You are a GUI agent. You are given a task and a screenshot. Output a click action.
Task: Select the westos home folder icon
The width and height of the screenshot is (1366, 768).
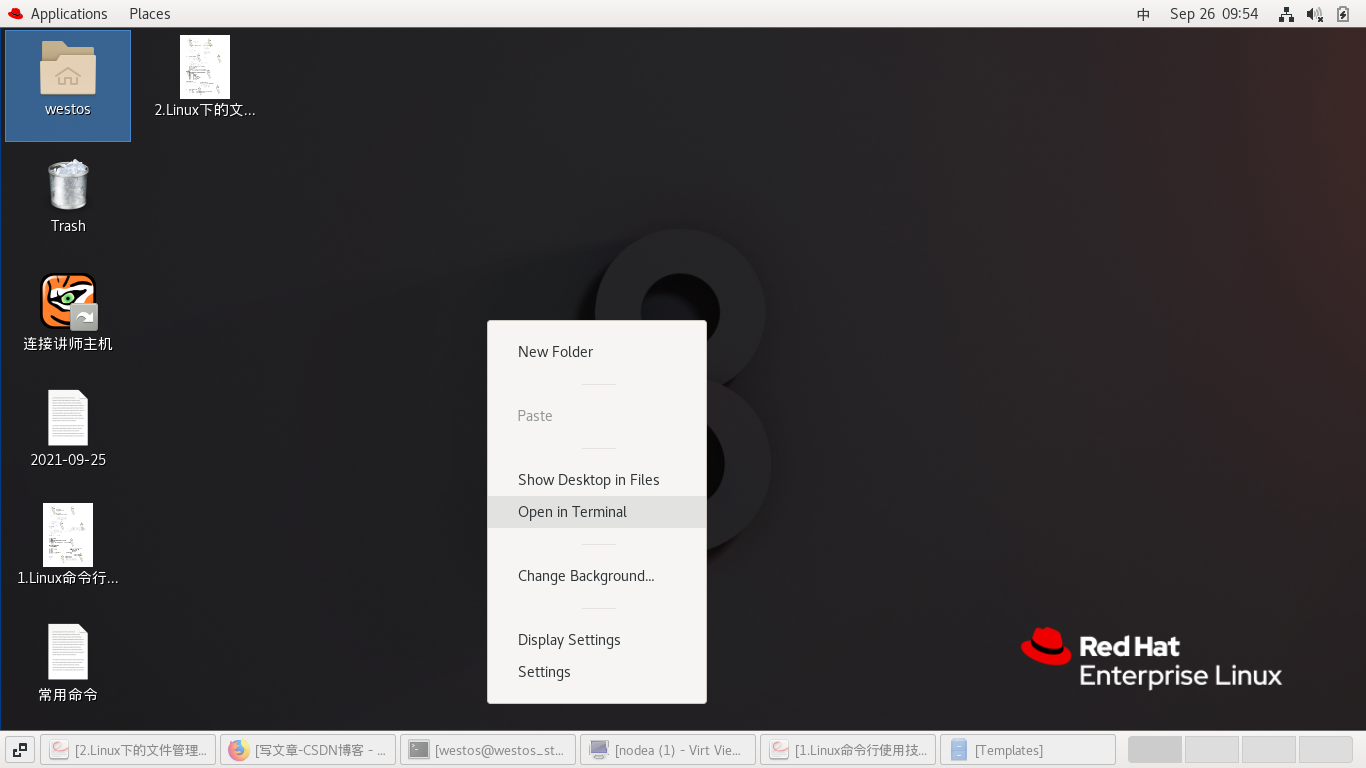point(68,68)
